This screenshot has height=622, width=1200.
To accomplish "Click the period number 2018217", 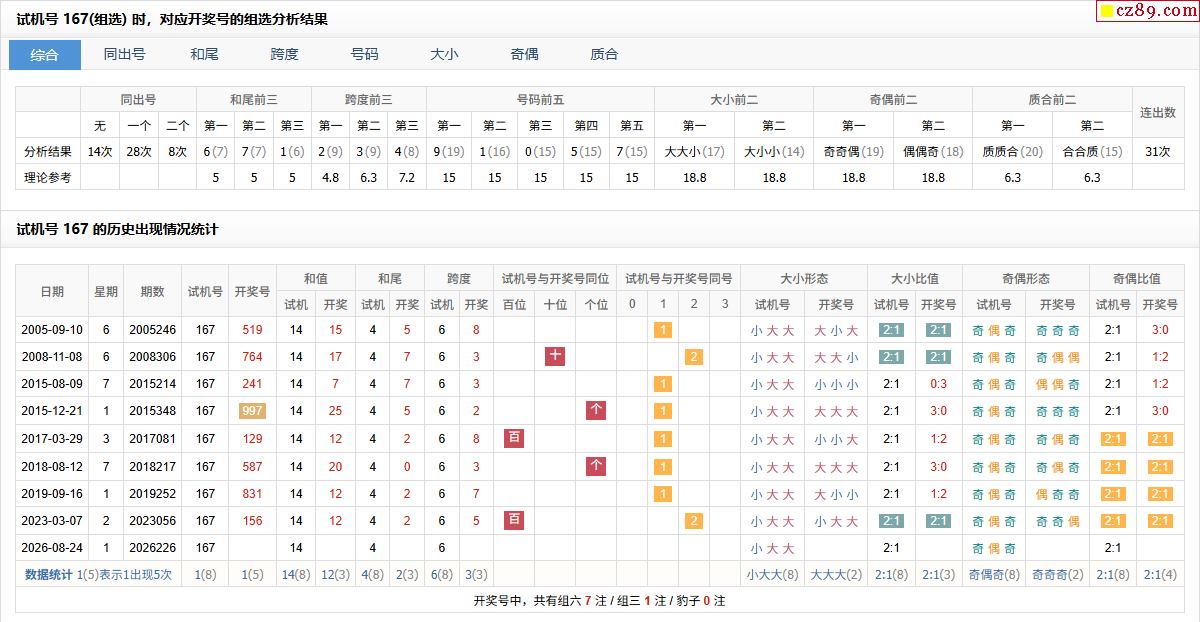I will click(x=152, y=466).
